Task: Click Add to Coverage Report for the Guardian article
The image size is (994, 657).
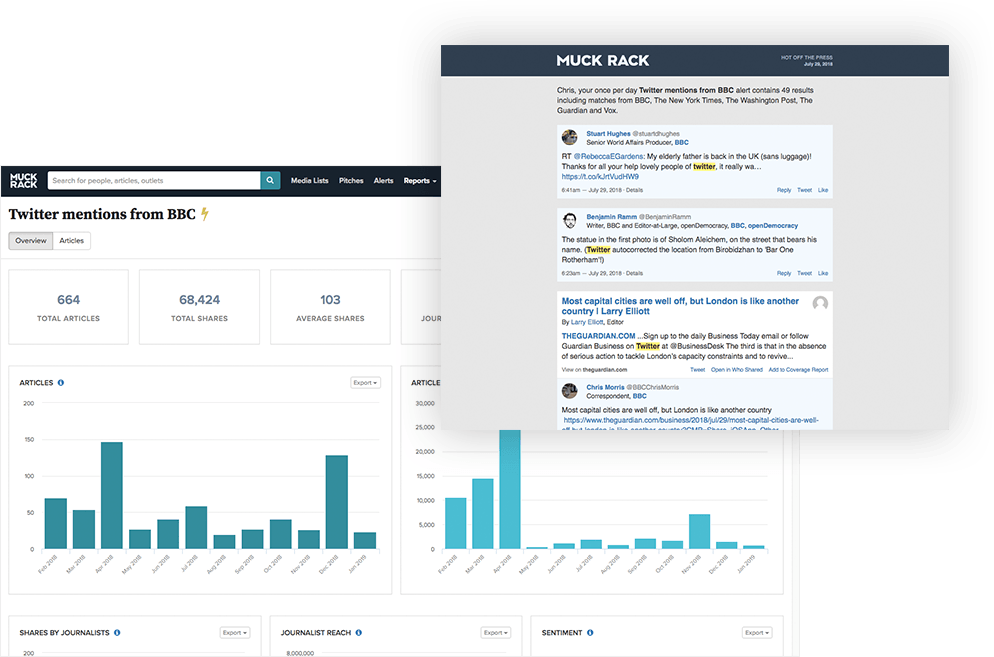Action: click(x=797, y=369)
